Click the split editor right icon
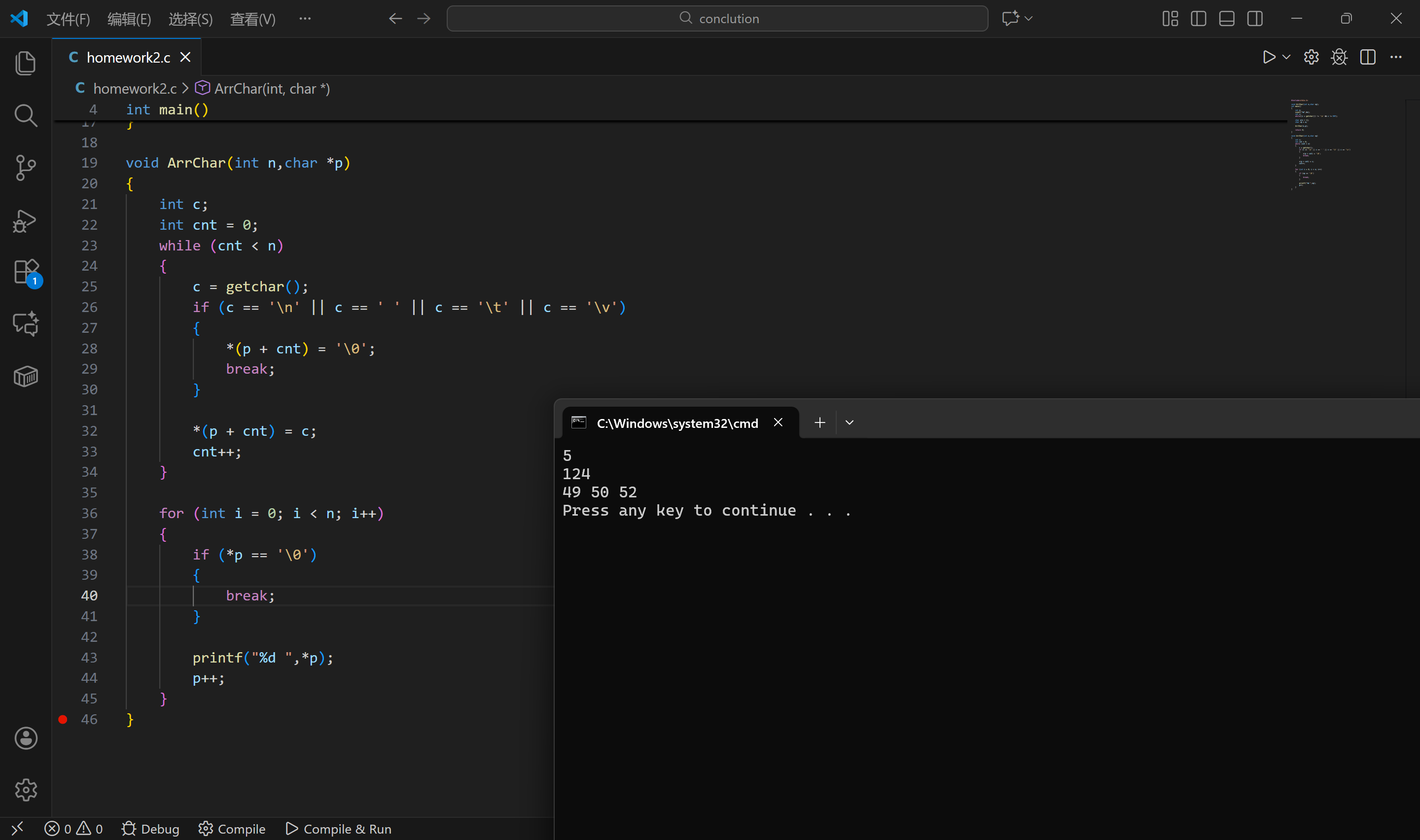The height and width of the screenshot is (840, 1420). (1367, 57)
